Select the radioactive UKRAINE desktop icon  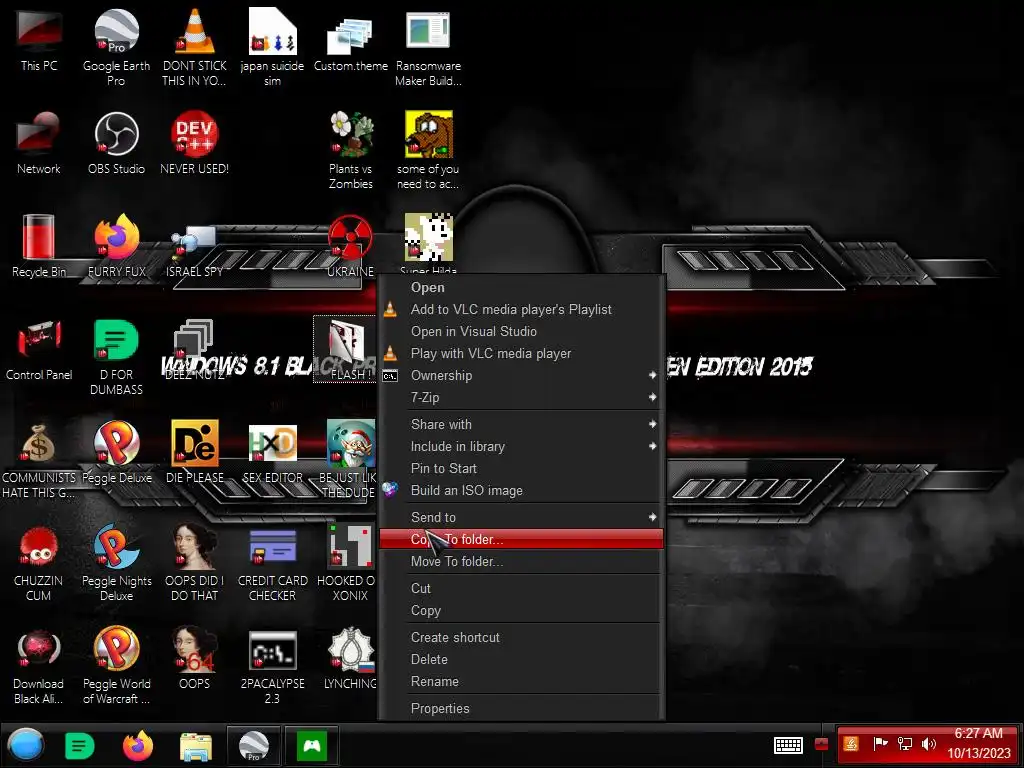coord(351,246)
